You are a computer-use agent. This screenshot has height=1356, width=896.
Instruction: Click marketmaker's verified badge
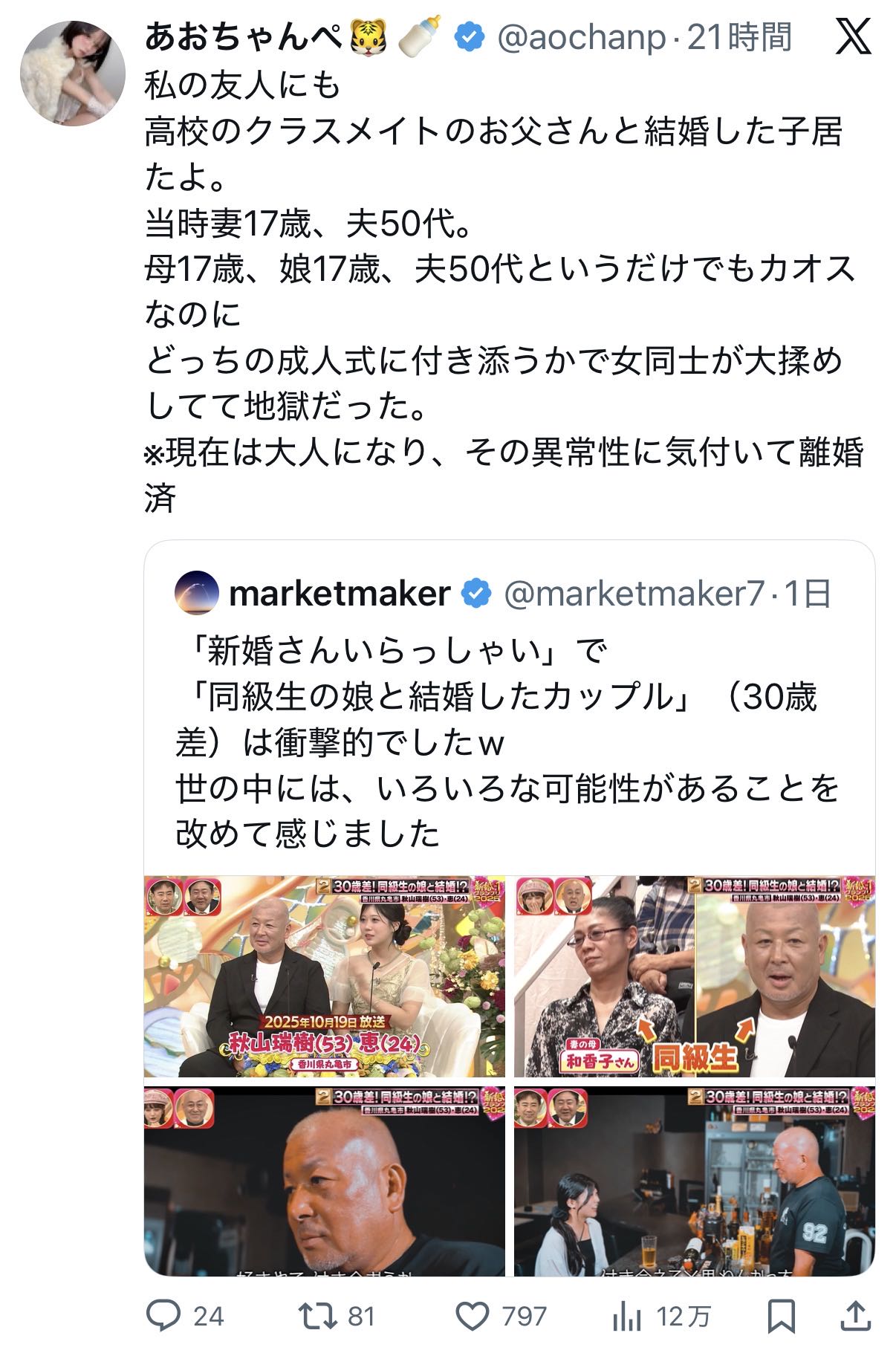point(477,594)
